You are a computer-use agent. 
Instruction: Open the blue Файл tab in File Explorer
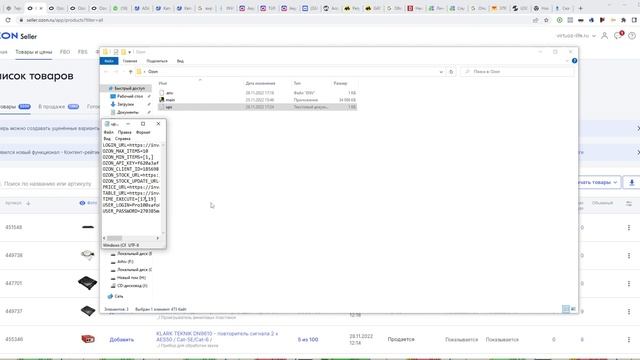(109, 61)
